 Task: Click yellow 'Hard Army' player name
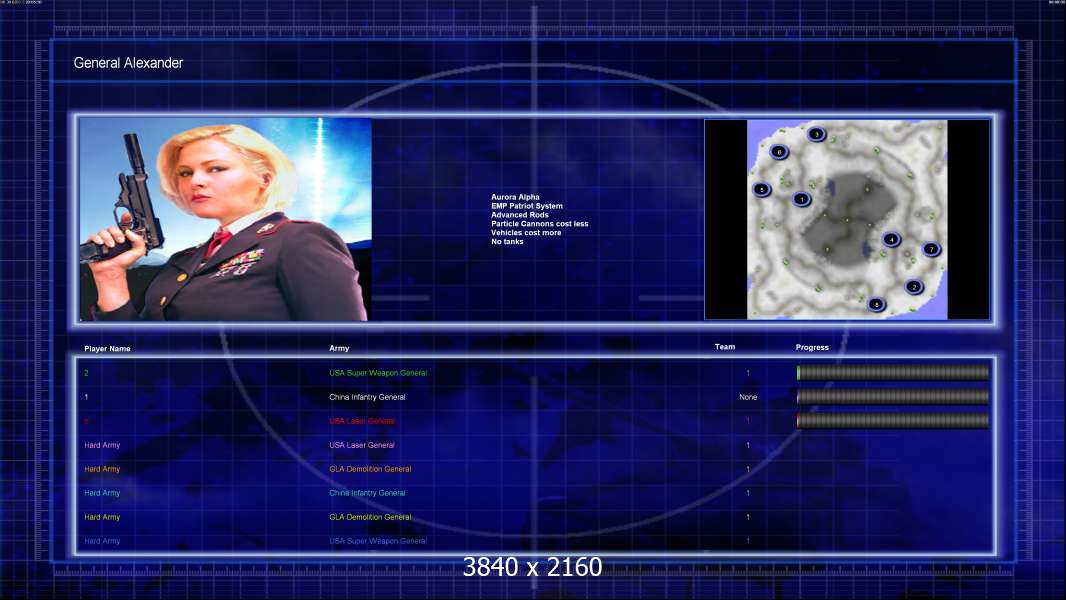102,517
